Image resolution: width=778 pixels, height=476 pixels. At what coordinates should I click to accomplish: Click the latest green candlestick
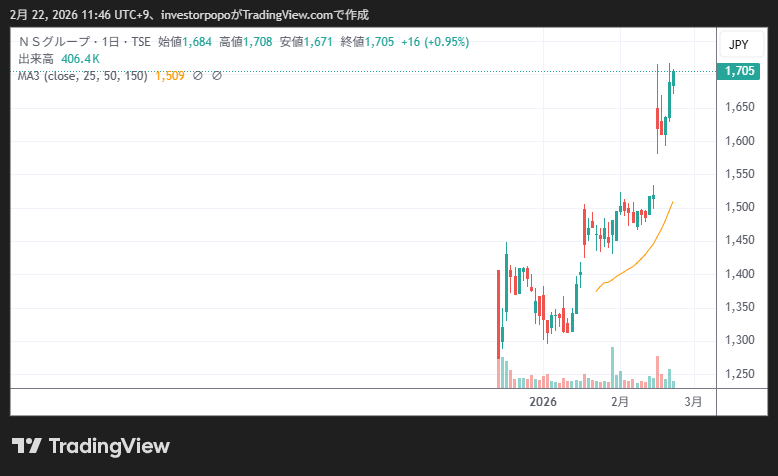(673, 80)
